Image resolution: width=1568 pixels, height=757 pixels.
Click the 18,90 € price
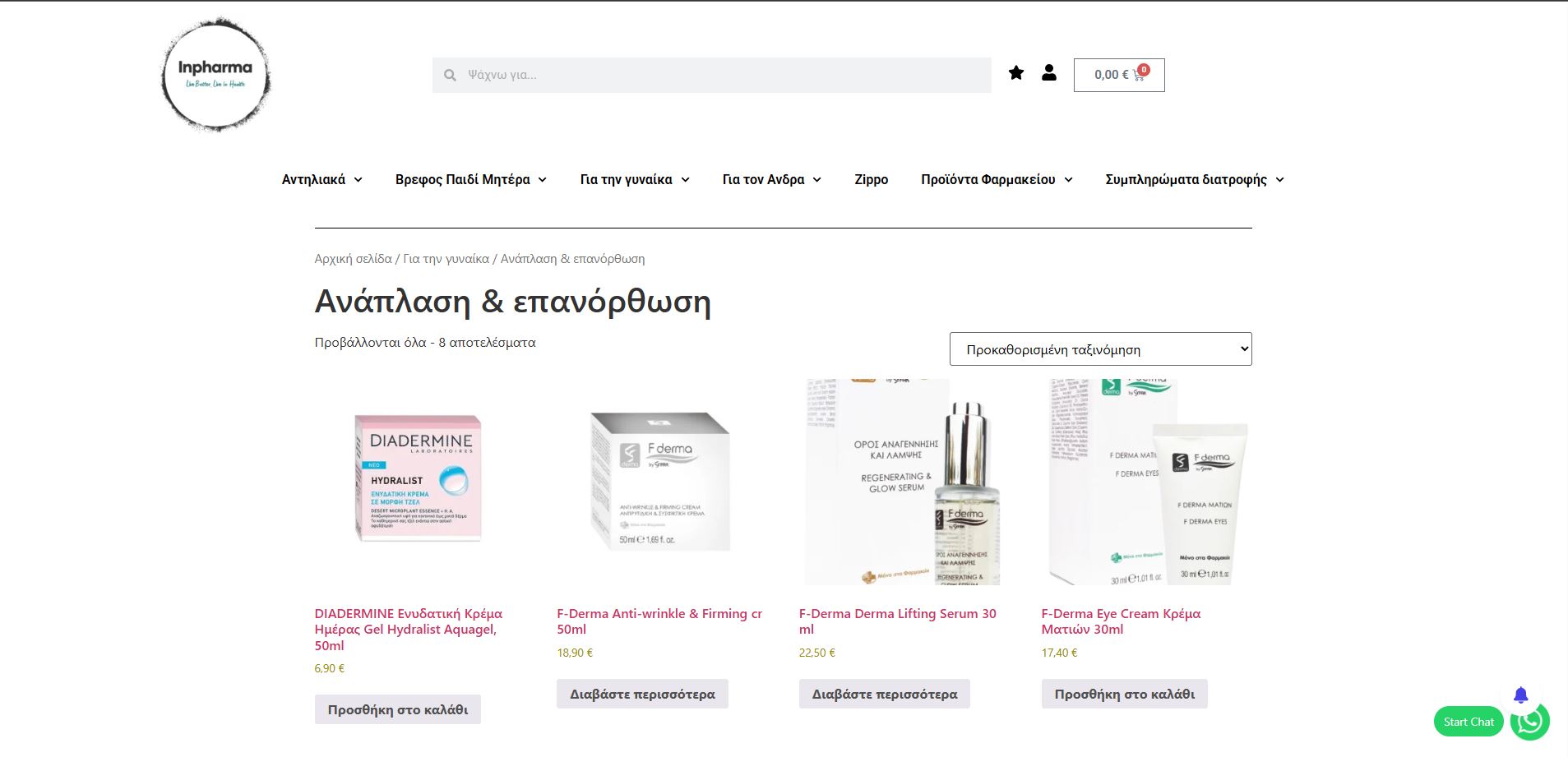point(575,653)
